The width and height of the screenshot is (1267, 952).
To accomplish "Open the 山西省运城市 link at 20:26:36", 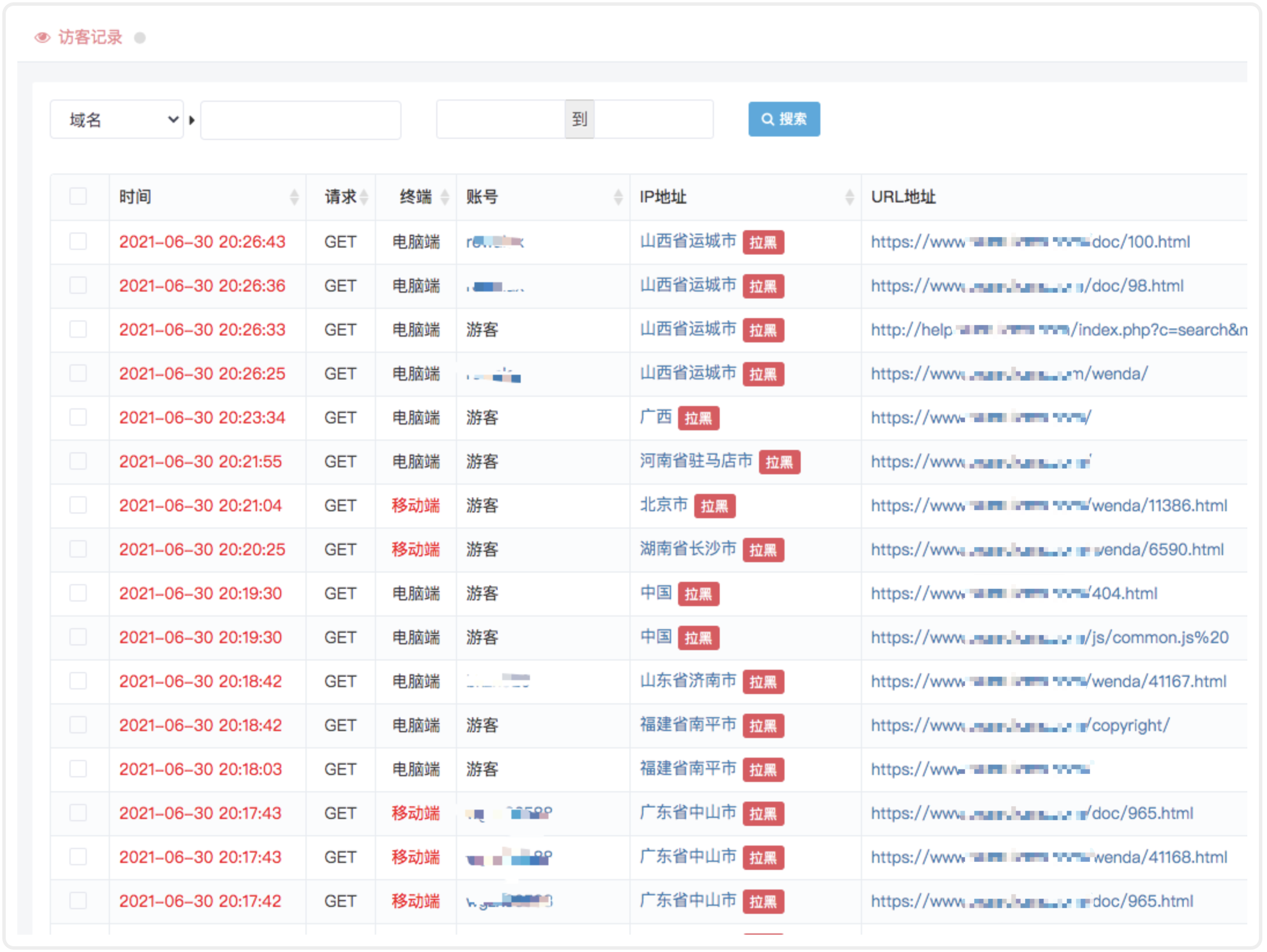I will click(x=688, y=285).
